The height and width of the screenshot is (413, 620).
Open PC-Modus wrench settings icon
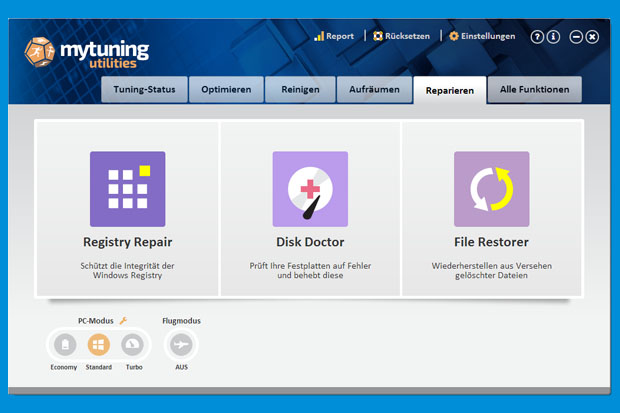123,320
